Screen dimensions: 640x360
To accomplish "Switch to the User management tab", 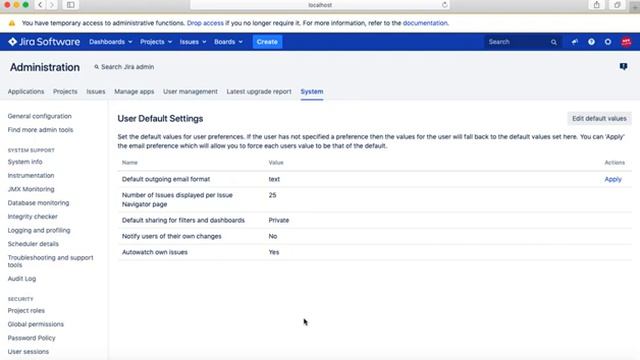I will pyautogui.click(x=190, y=91).
